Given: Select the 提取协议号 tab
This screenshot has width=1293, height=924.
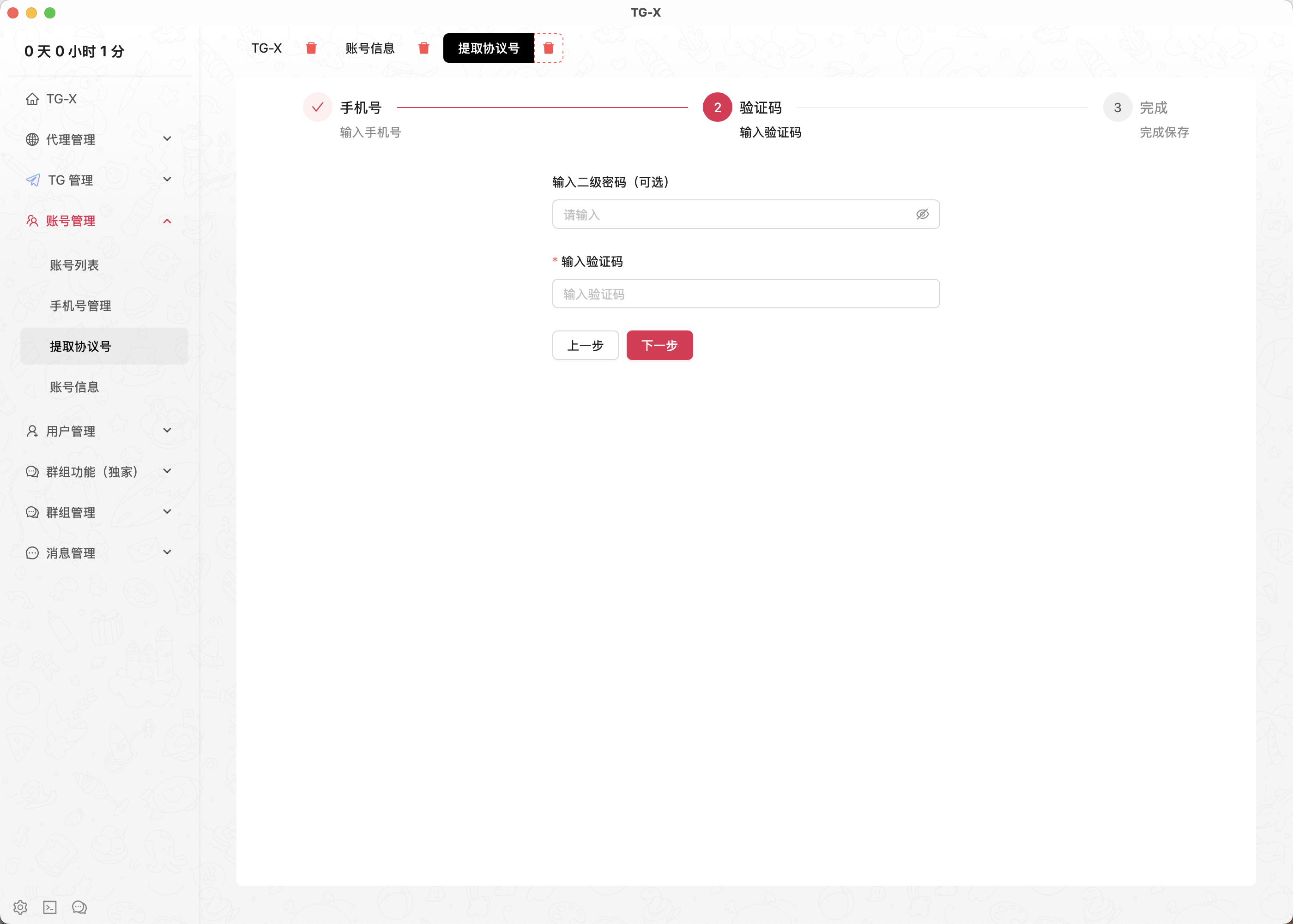Looking at the screenshot, I should click(x=489, y=48).
